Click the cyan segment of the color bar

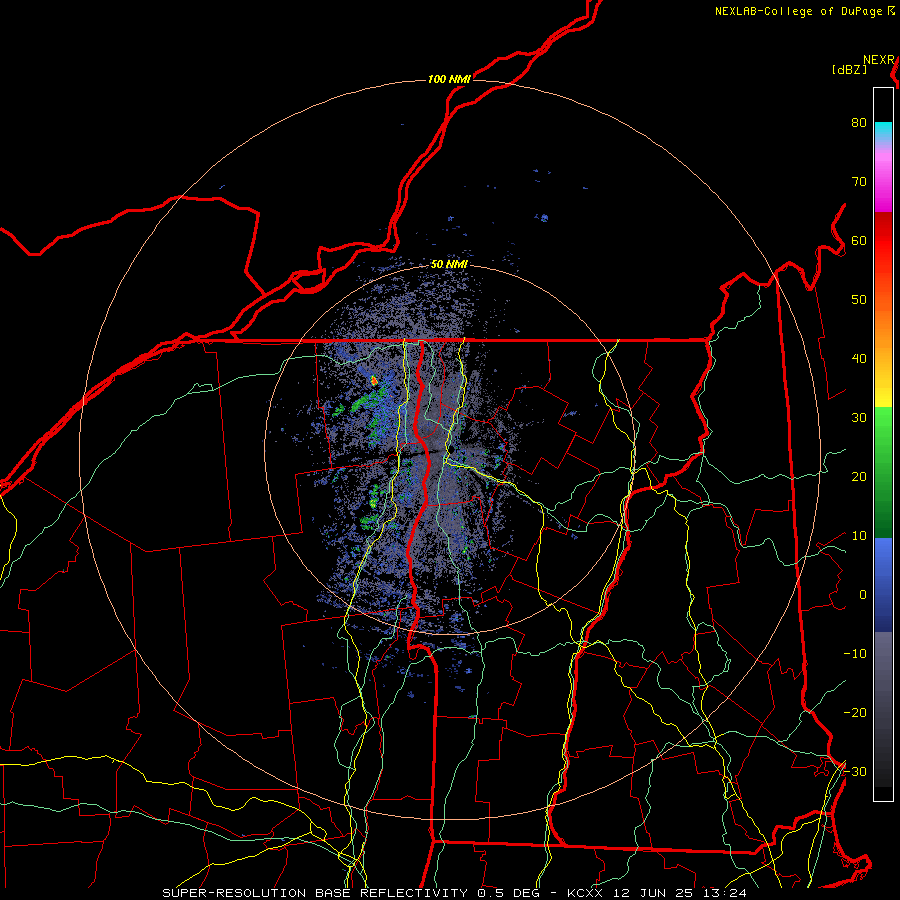[x=883, y=131]
